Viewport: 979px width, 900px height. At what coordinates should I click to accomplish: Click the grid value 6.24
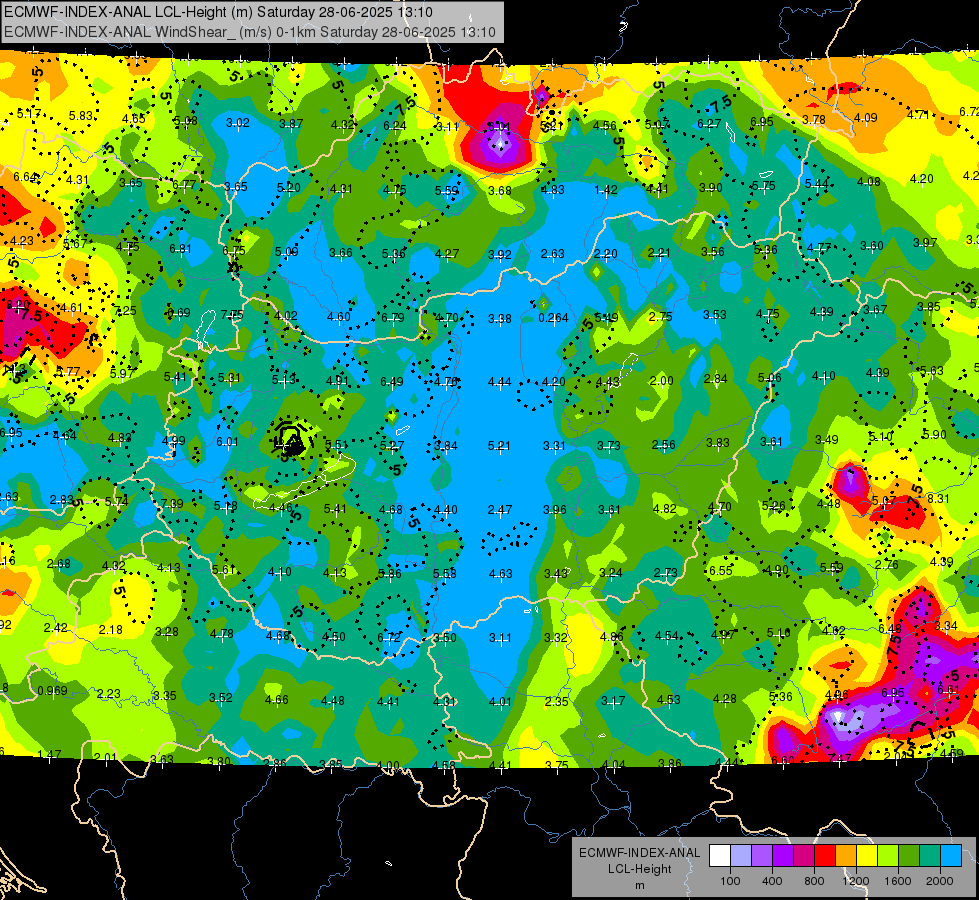coord(395,126)
